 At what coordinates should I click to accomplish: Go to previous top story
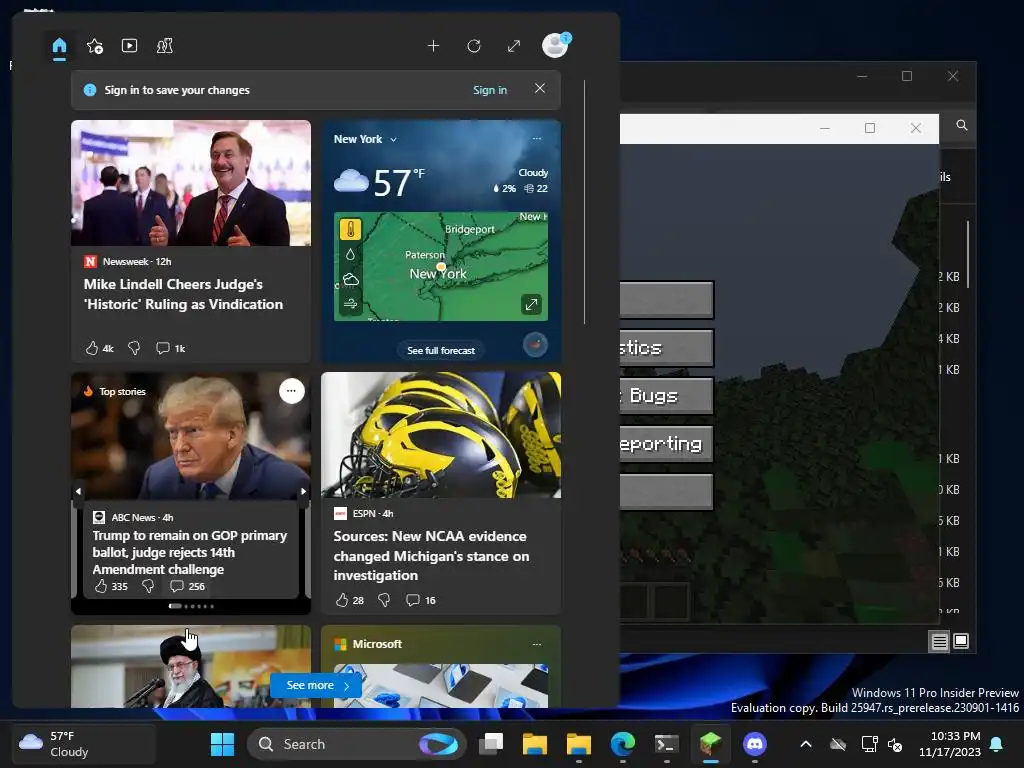tap(78, 491)
